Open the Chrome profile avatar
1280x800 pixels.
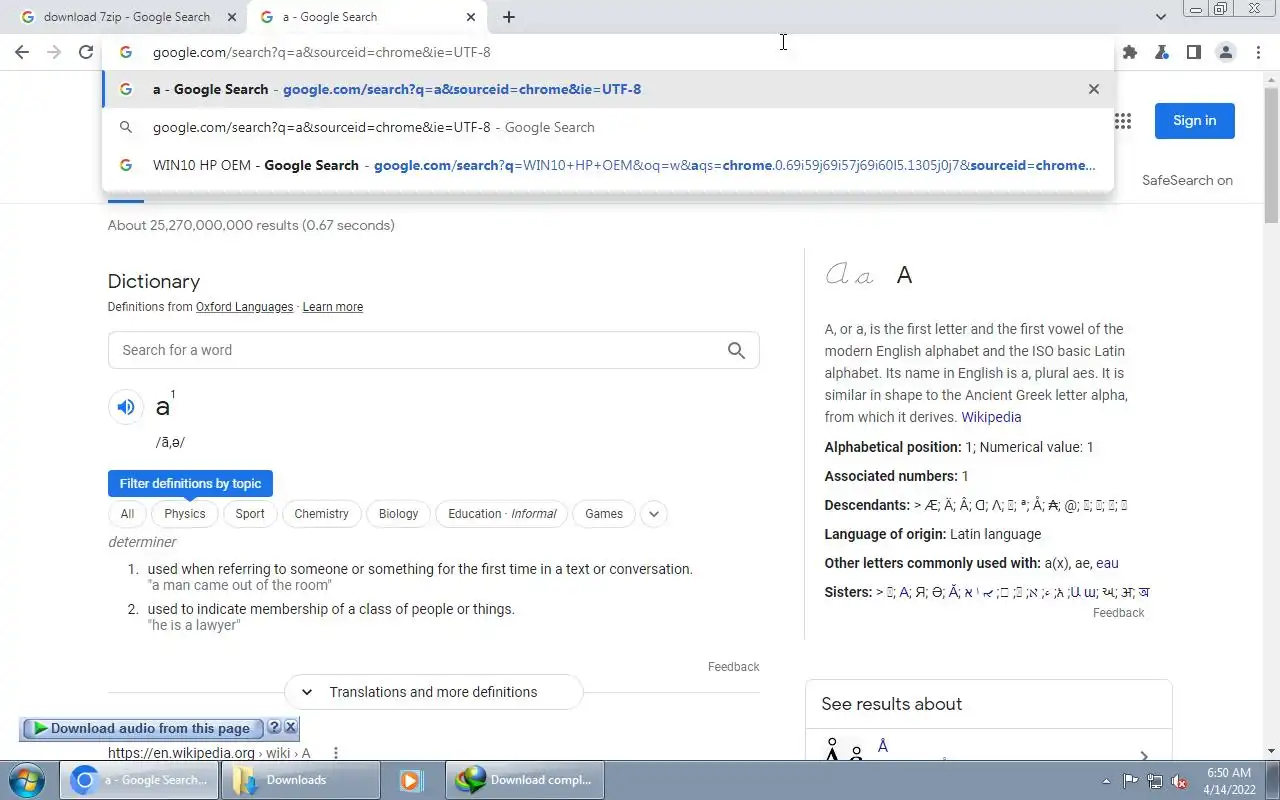(x=1225, y=52)
